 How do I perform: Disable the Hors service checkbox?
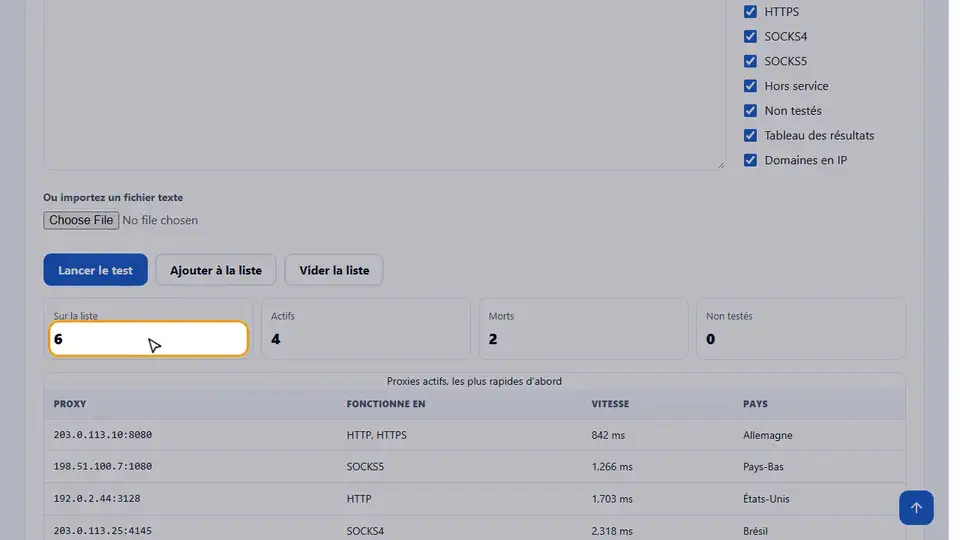[x=750, y=86]
